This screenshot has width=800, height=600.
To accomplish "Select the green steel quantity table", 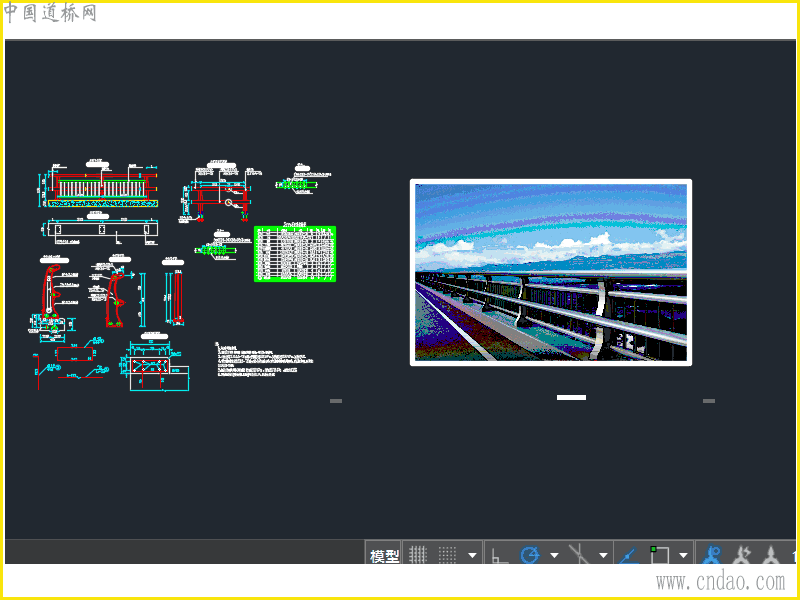I will pyautogui.click(x=295, y=254).
